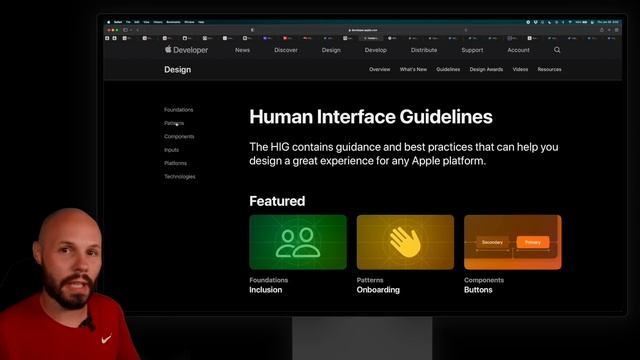The height and width of the screenshot is (360, 640).
Task: Click the Onboarding title link
Action: click(378, 290)
